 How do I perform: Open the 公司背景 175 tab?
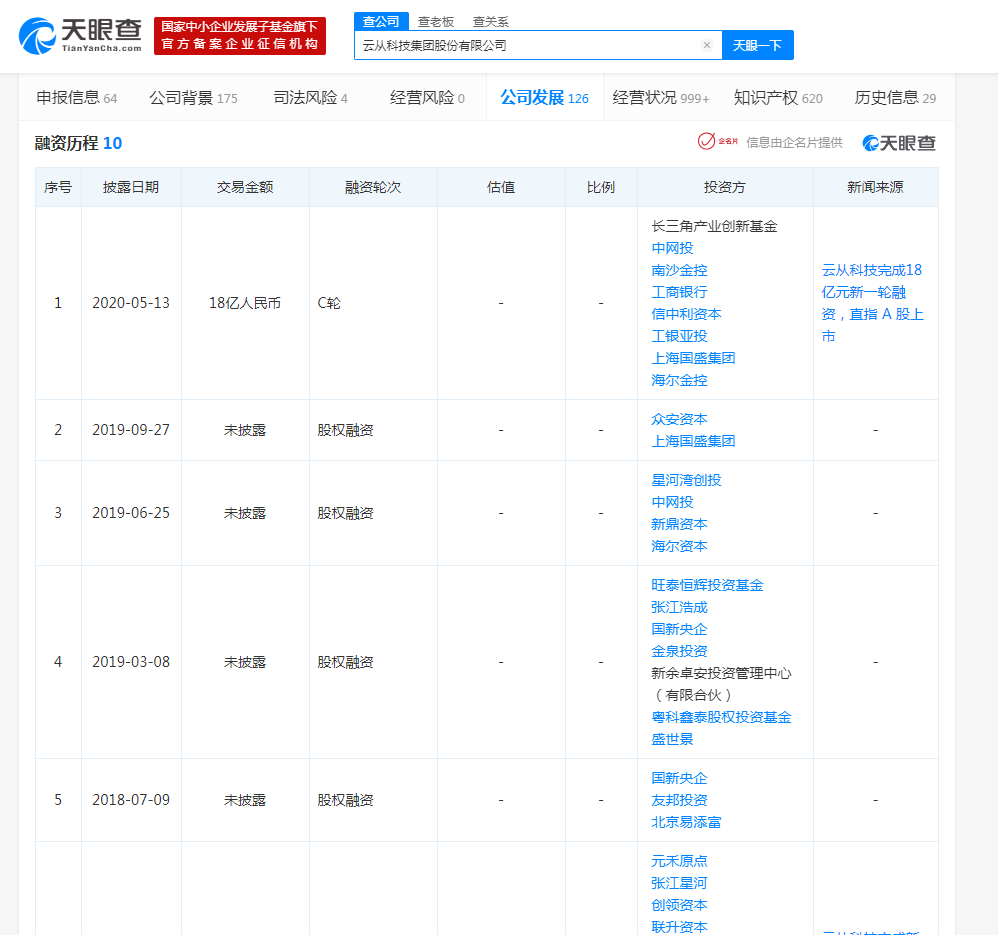(x=193, y=98)
